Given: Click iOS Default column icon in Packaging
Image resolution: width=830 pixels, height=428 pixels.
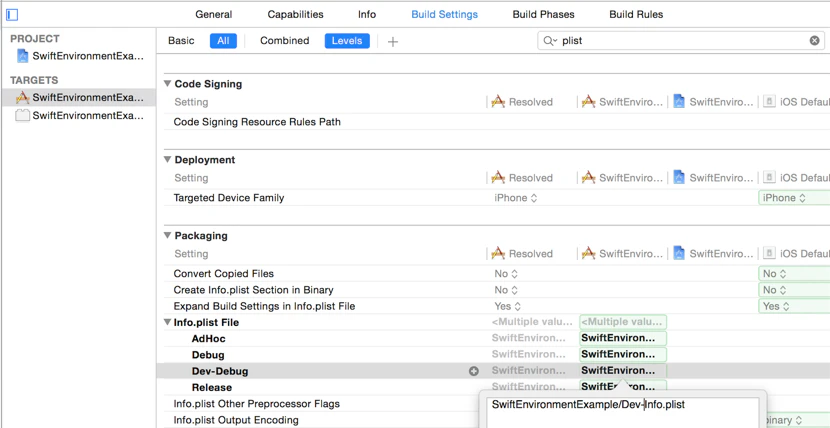Looking at the screenshot, I should point(769,253).
